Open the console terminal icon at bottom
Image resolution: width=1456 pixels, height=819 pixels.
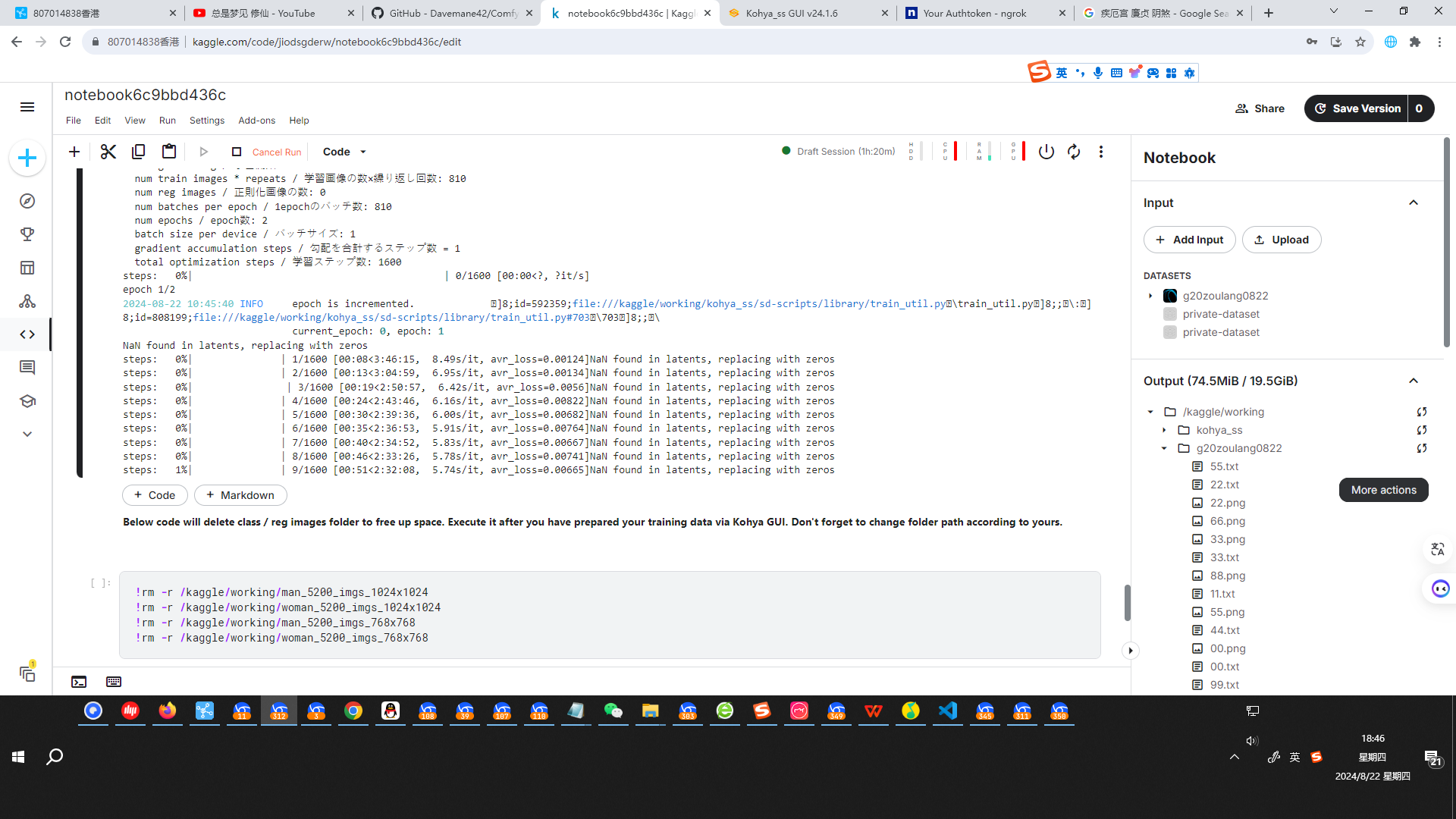[x=79, y=682]
